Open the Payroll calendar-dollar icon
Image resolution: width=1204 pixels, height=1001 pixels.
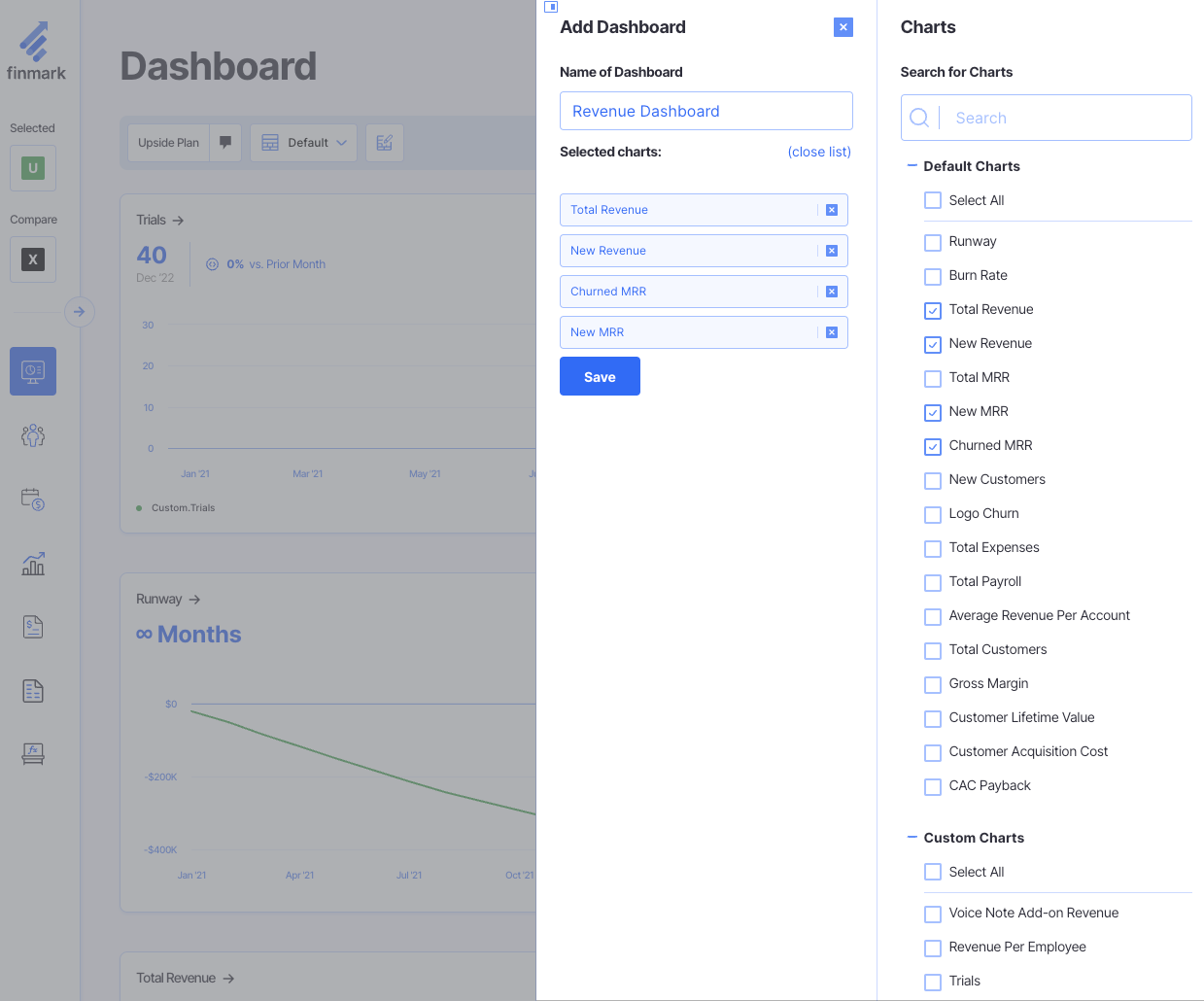click(x=32, y=499)
